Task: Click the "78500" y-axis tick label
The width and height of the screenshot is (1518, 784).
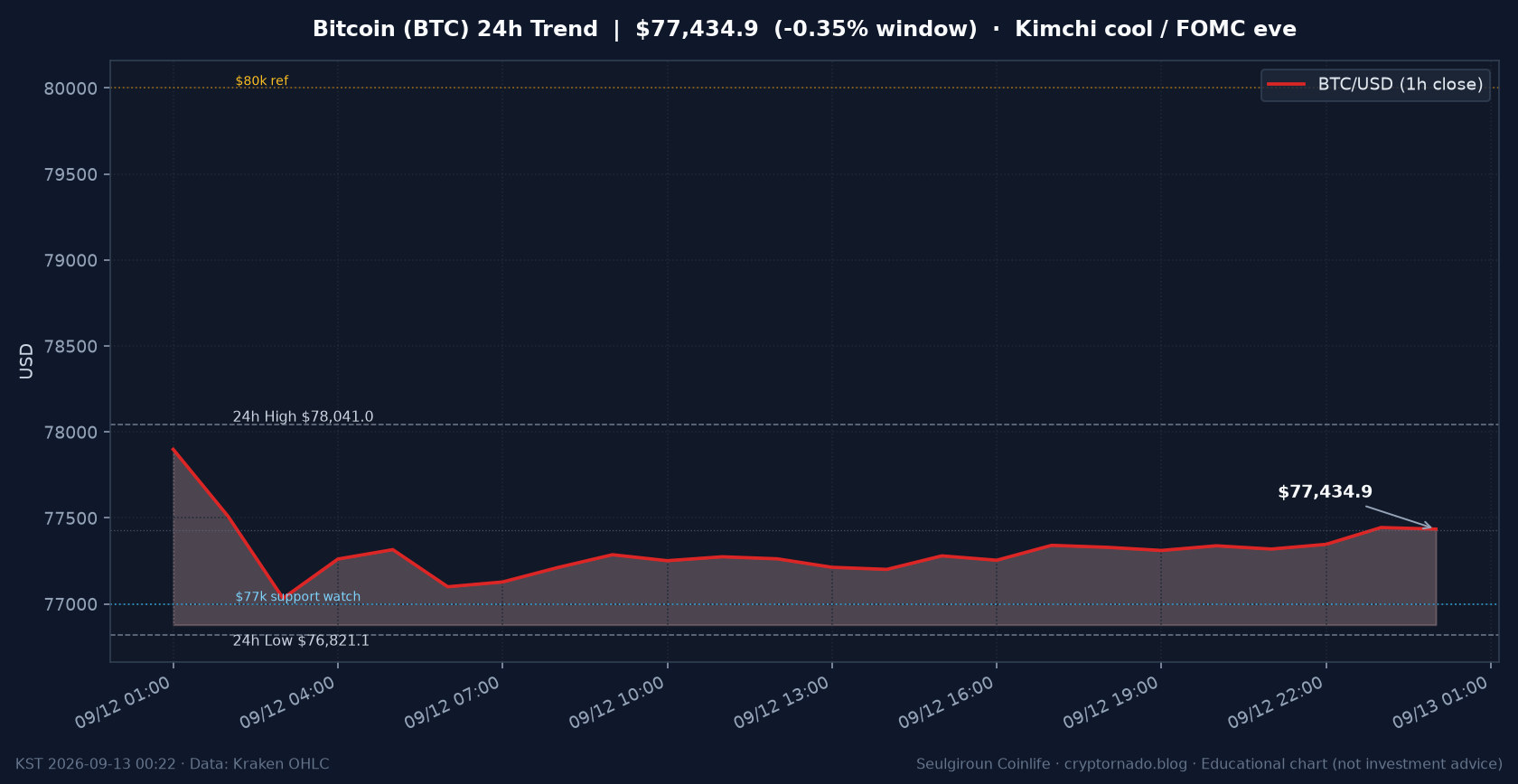Action: pyautogui.click(x=70, y=346)
